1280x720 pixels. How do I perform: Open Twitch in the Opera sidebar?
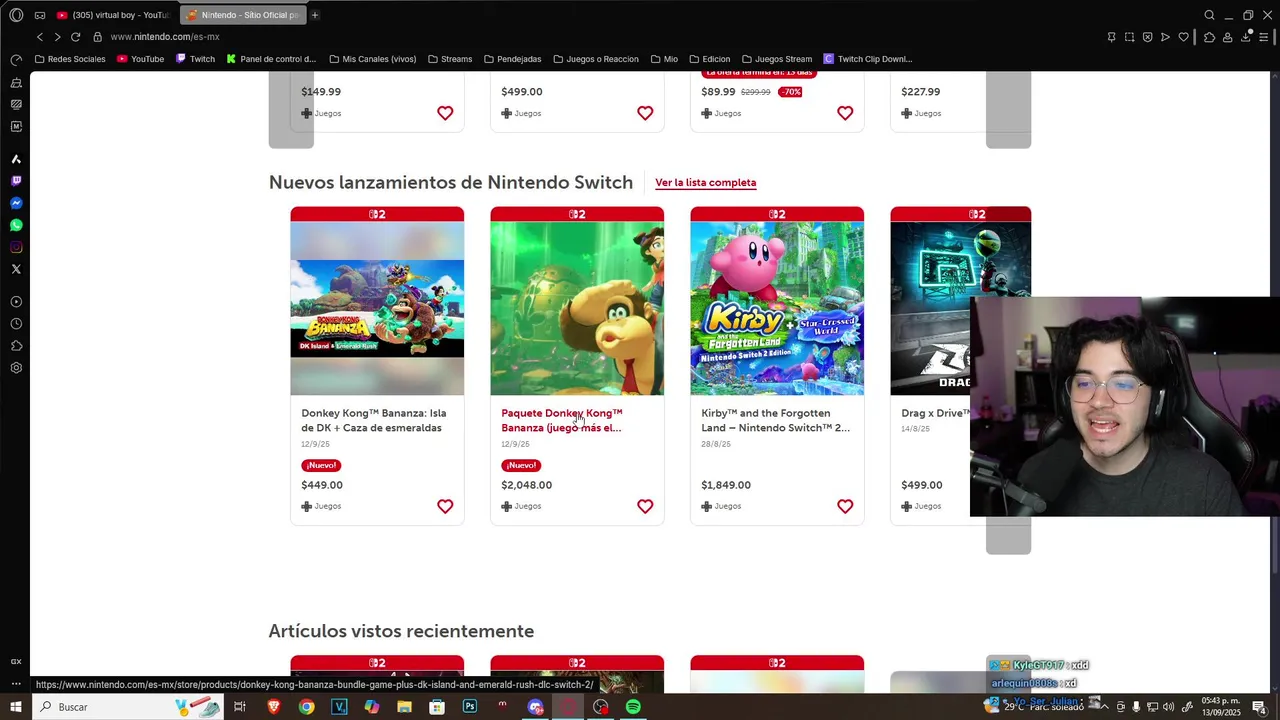16,181
